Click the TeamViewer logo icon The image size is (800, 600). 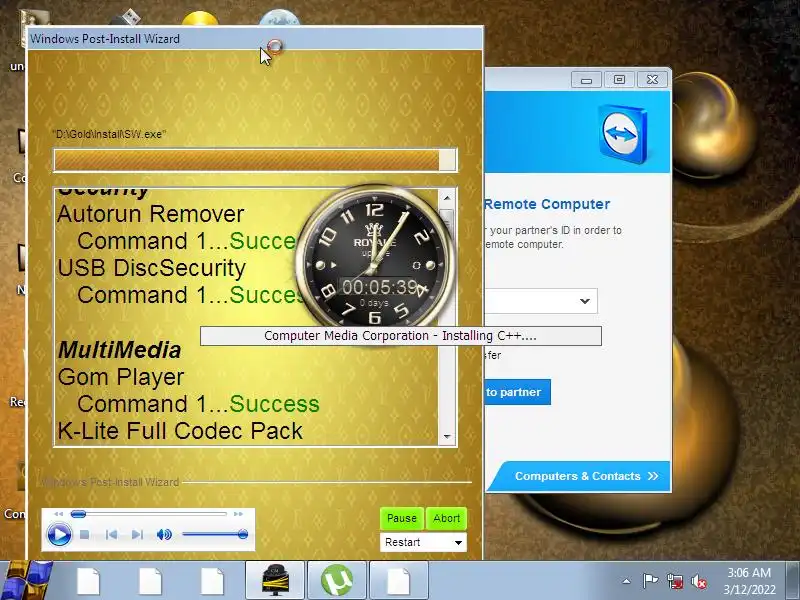(x=623, y=134)
